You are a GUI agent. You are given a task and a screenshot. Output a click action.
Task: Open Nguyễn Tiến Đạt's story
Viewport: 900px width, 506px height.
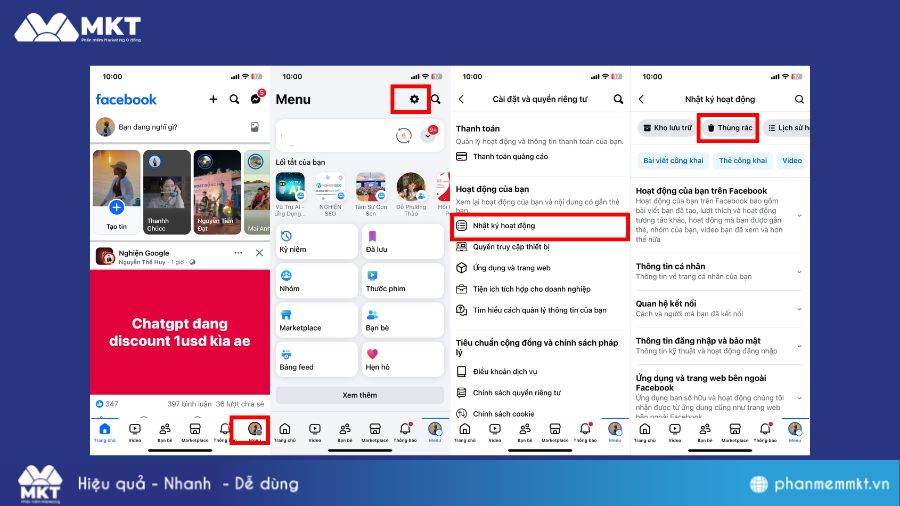[x=217, y=192]
